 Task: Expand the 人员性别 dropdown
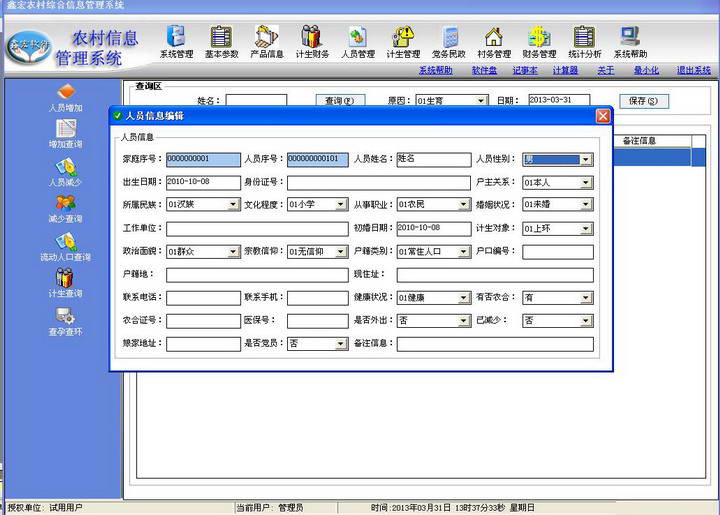point(585,160)
